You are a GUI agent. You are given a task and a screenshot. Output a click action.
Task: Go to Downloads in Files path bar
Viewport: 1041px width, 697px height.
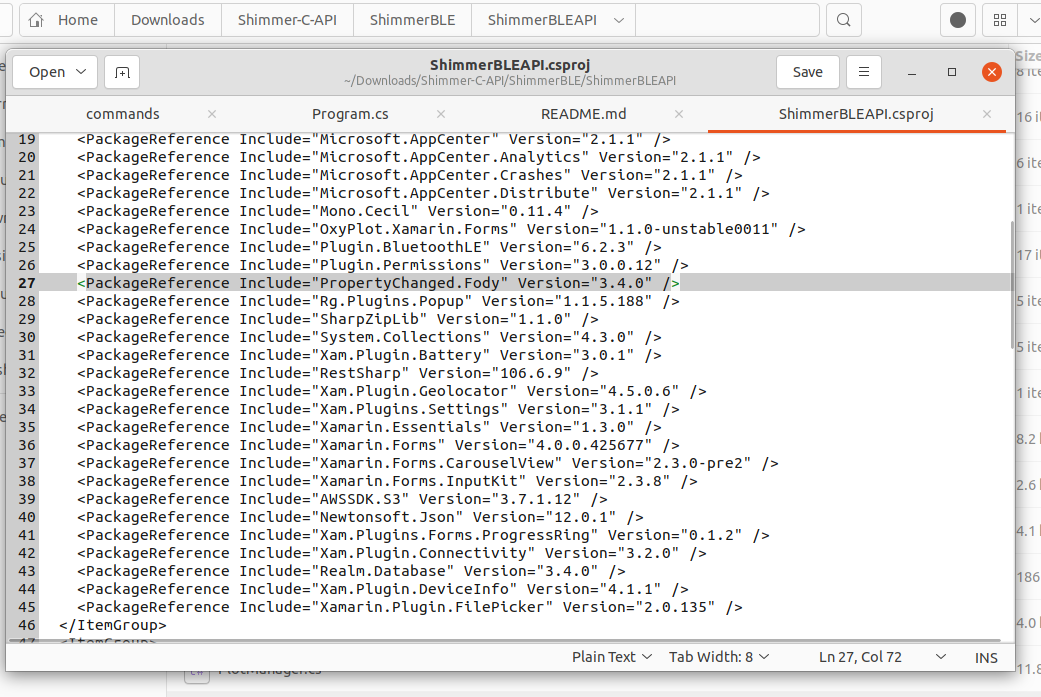tap(168, 20)
